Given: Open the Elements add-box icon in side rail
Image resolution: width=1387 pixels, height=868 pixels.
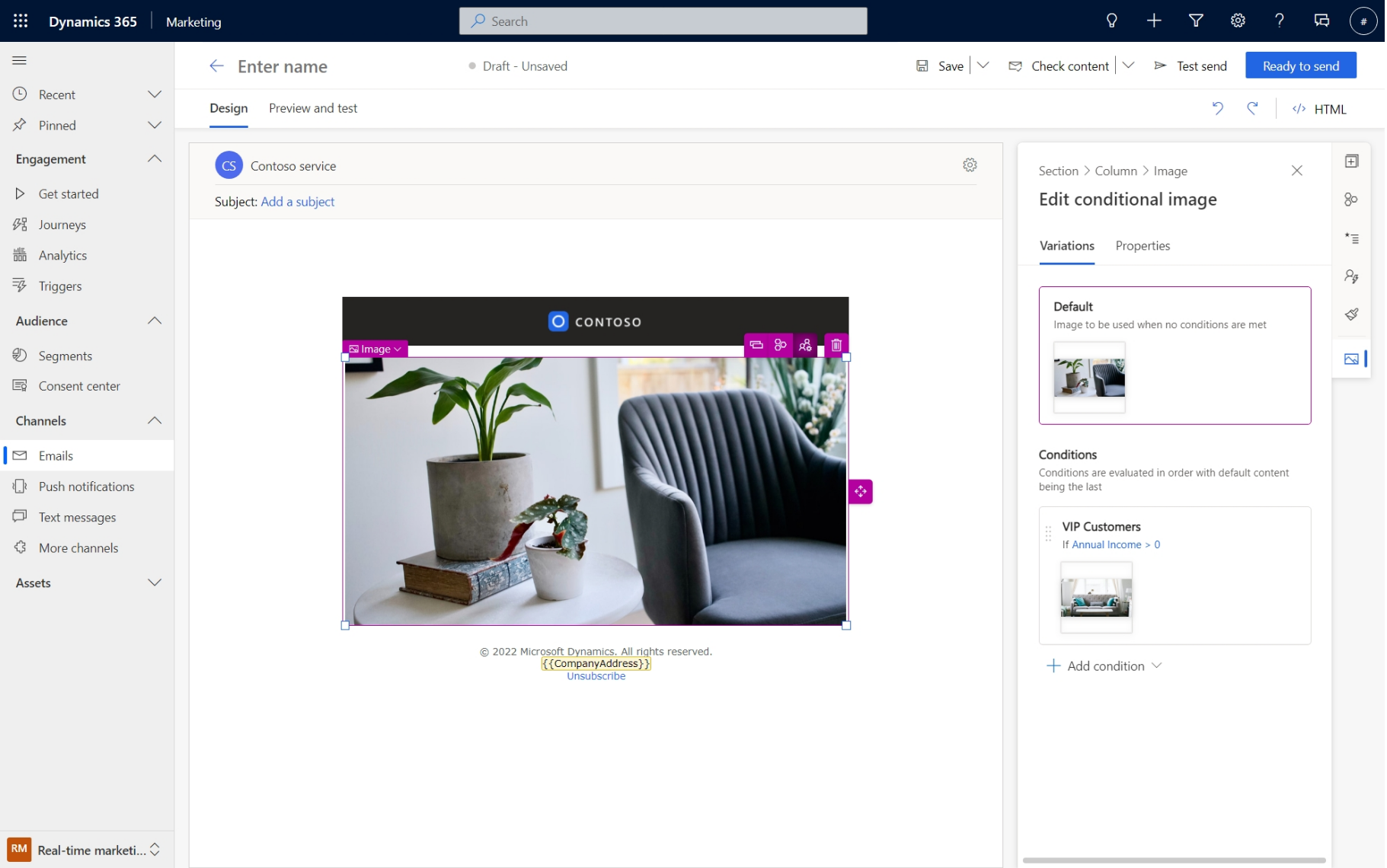Looking at the screenshot, I should (x=1352, y=161).
